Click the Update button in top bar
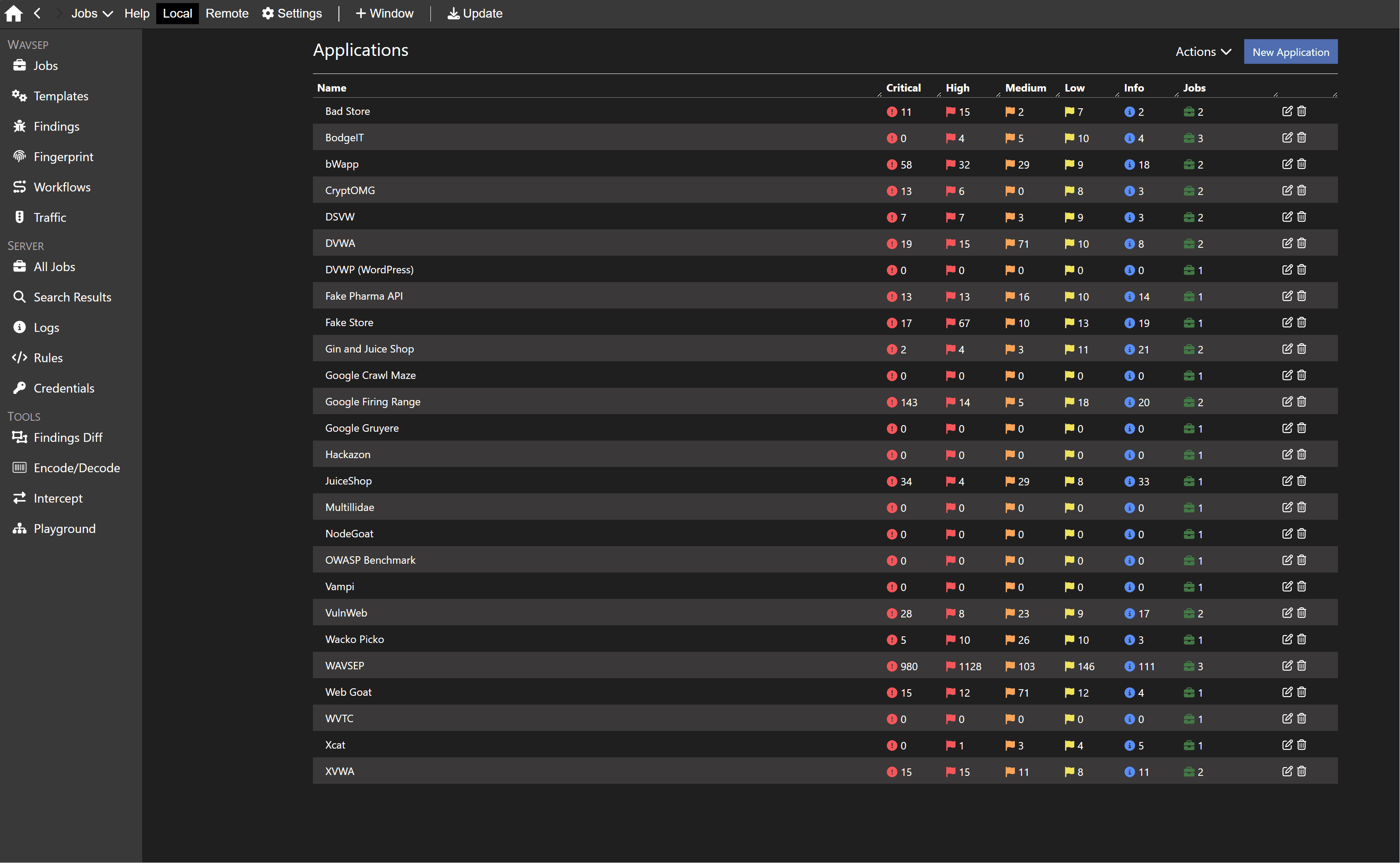1400x863 pixels. pos(475,14)
